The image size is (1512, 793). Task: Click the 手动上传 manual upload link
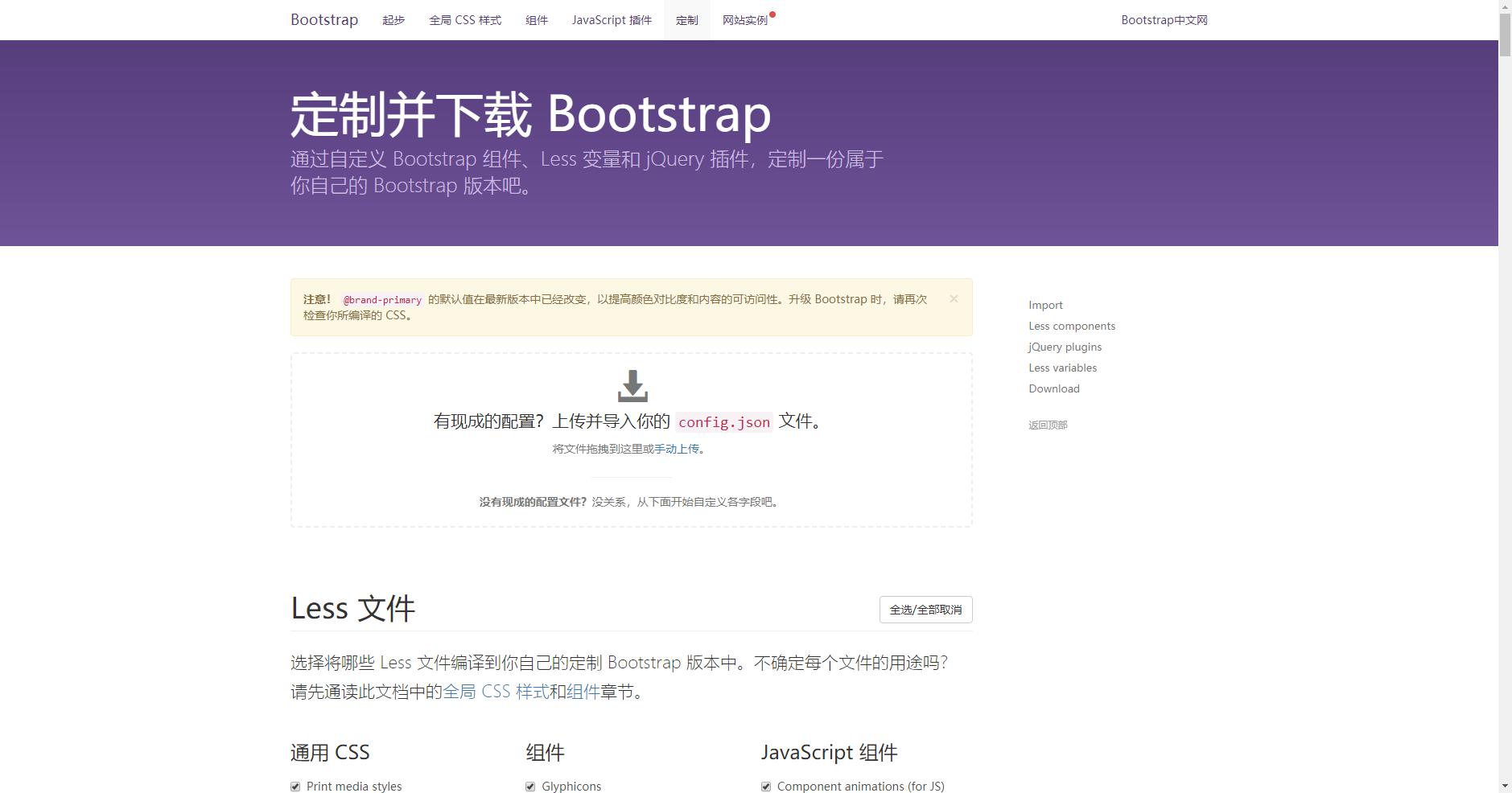point(677,449)
